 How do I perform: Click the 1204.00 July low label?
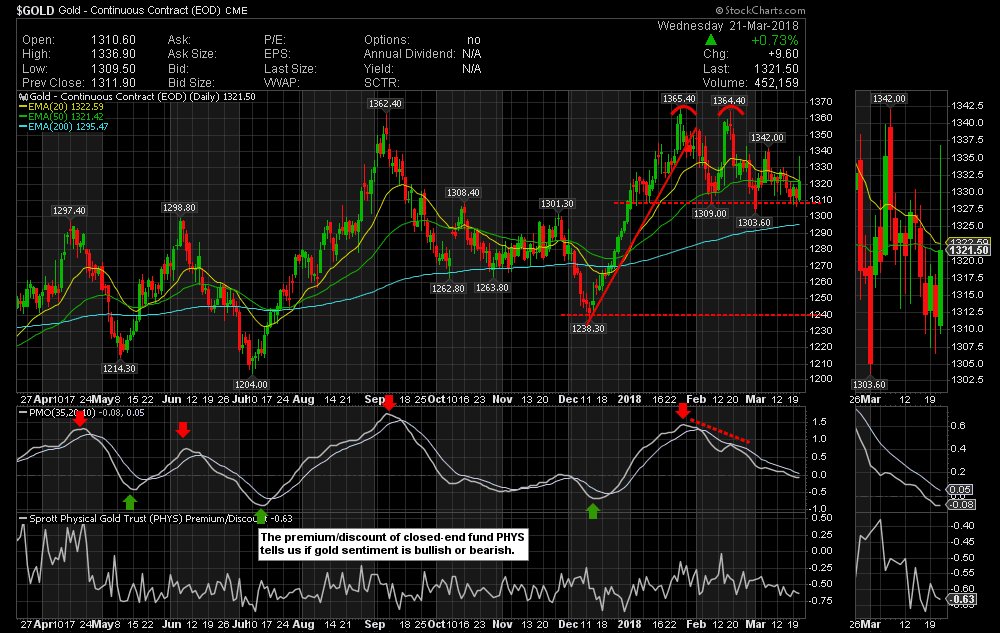tap(251, 384)
